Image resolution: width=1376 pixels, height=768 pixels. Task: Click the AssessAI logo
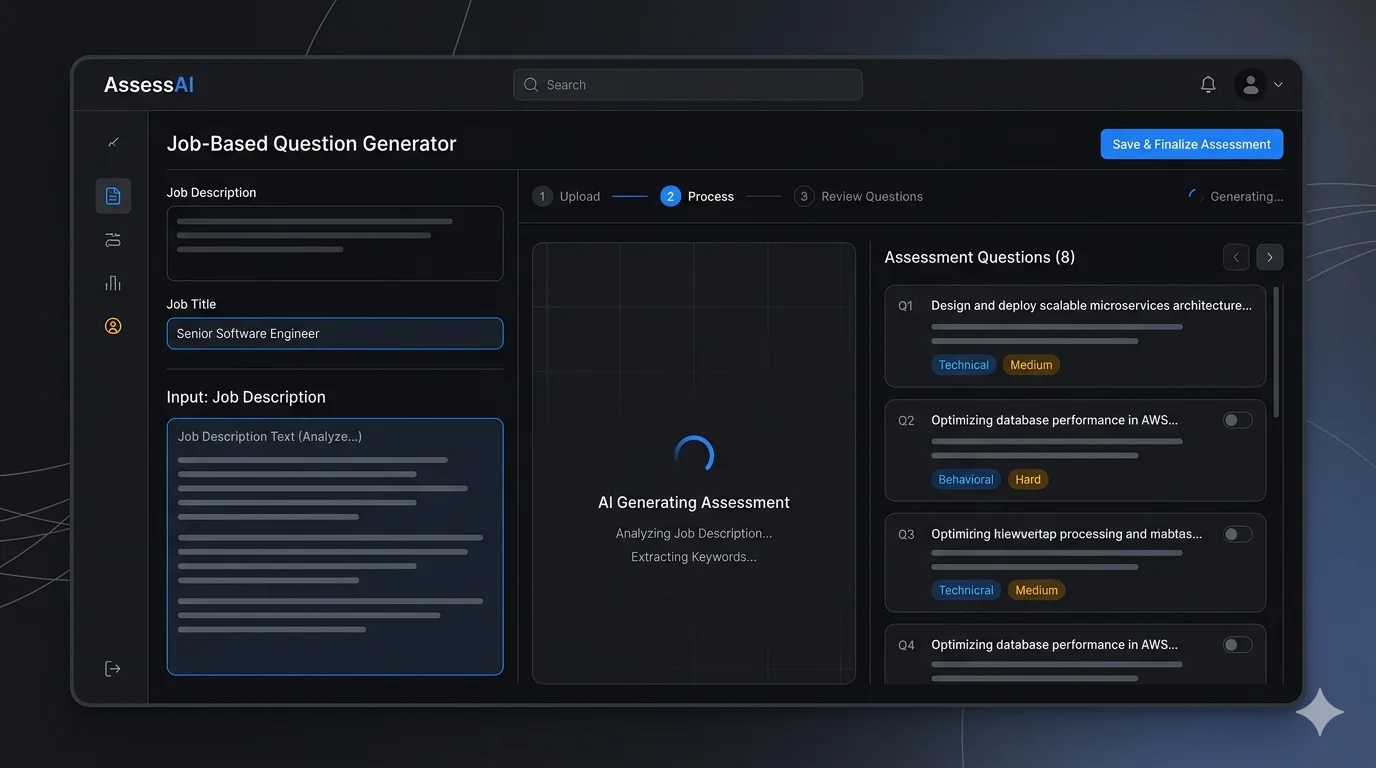coord(149,85)
